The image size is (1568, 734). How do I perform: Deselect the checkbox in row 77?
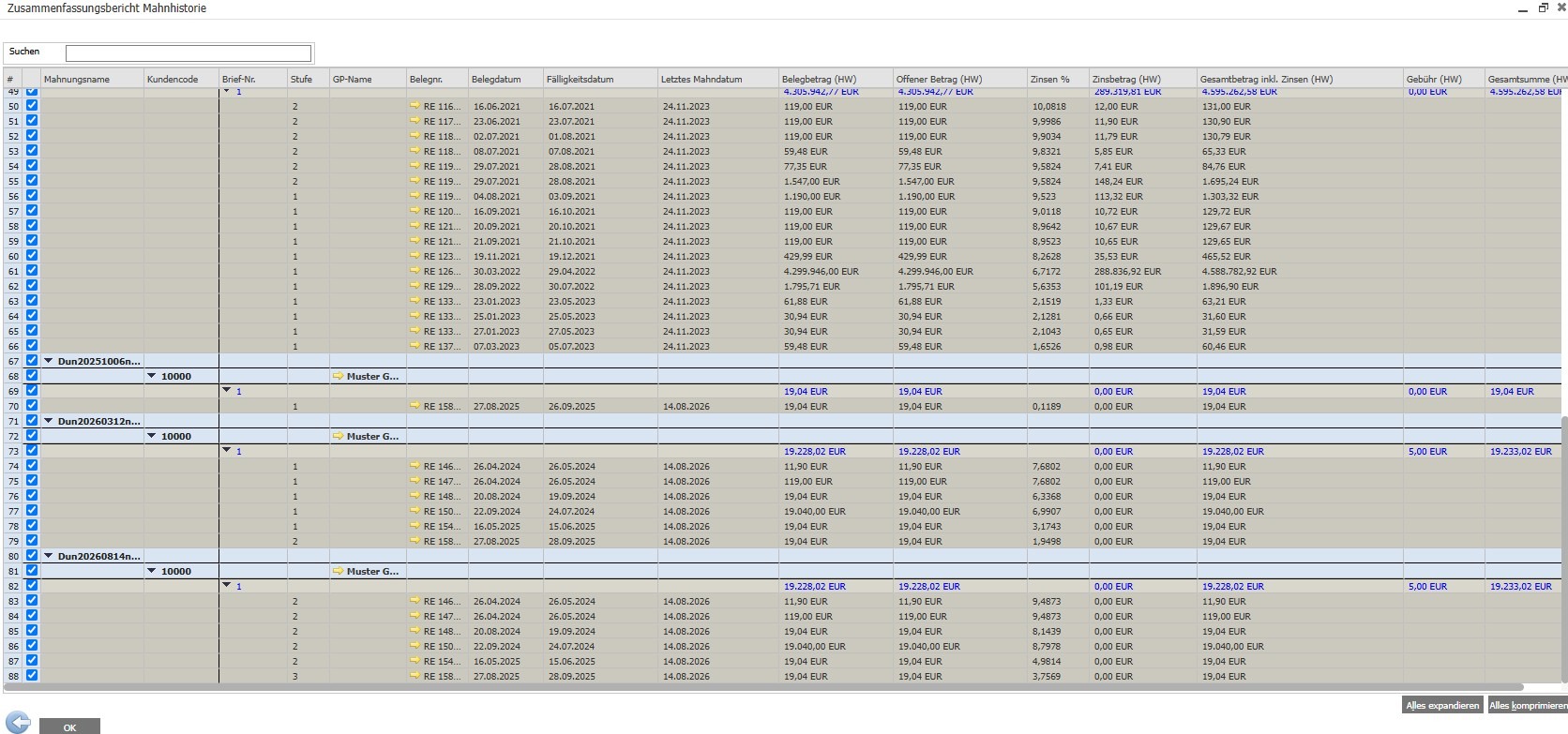pos(32,511)
